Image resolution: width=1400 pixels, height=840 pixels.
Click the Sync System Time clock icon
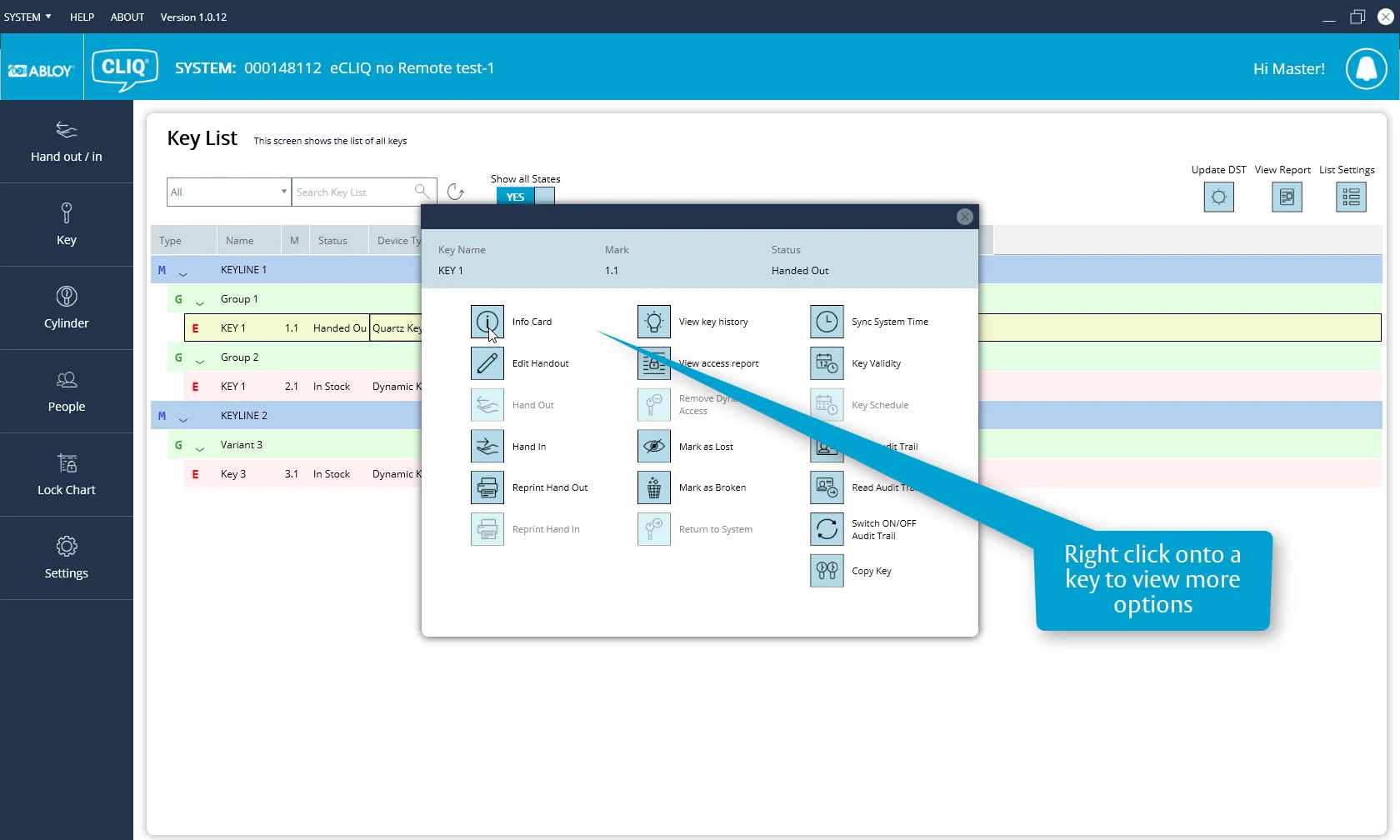click(x=827, y=322)
